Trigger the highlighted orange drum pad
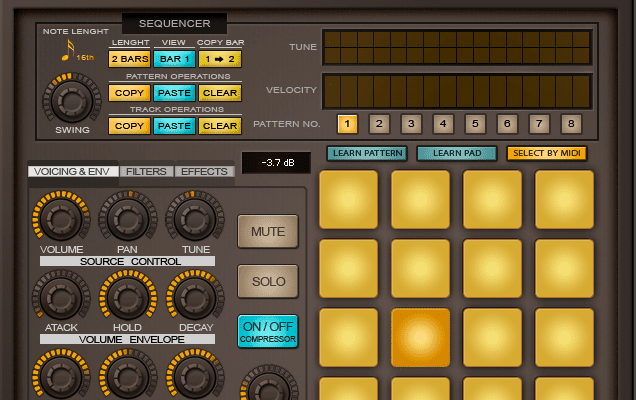636x400 pixels. click(x=420, y=337)
